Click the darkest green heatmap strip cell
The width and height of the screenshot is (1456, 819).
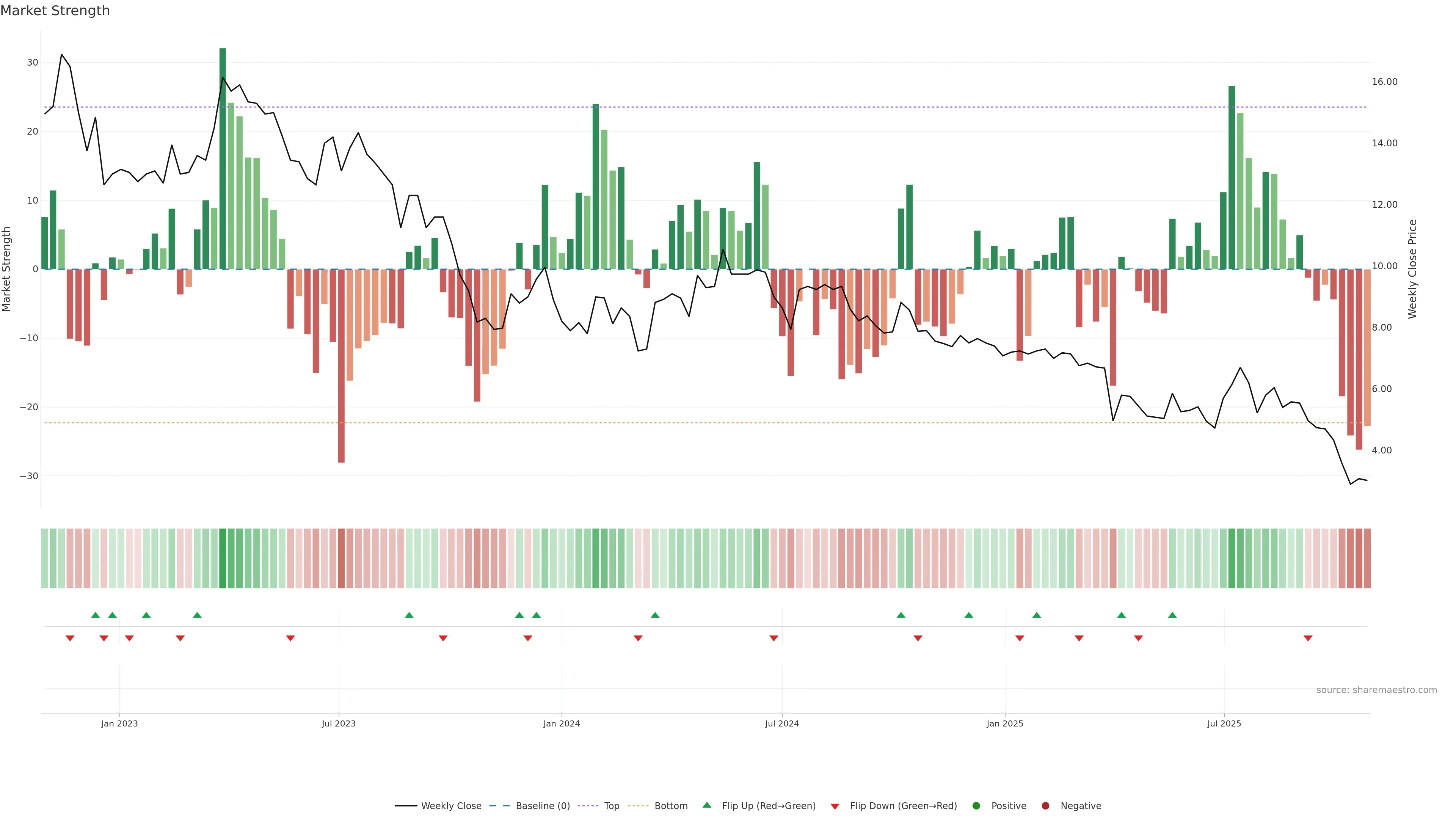coord(223,558)
